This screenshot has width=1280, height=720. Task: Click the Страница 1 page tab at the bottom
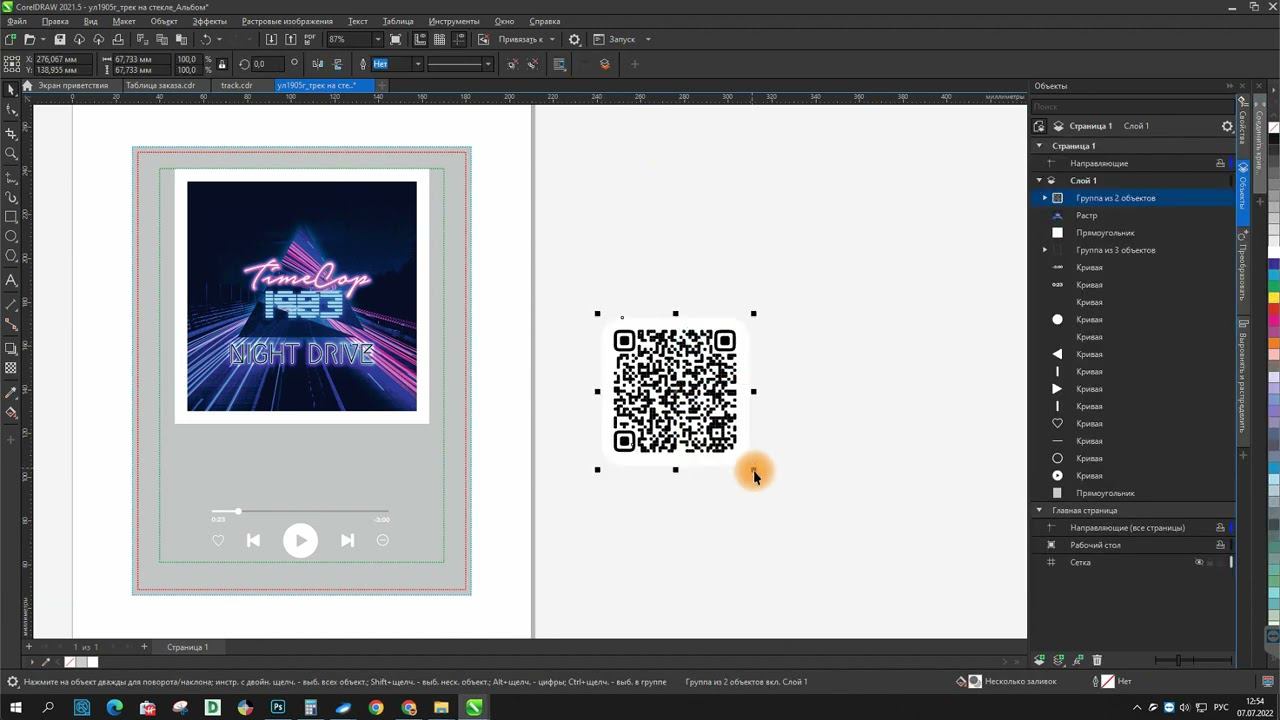coord(187,647)
